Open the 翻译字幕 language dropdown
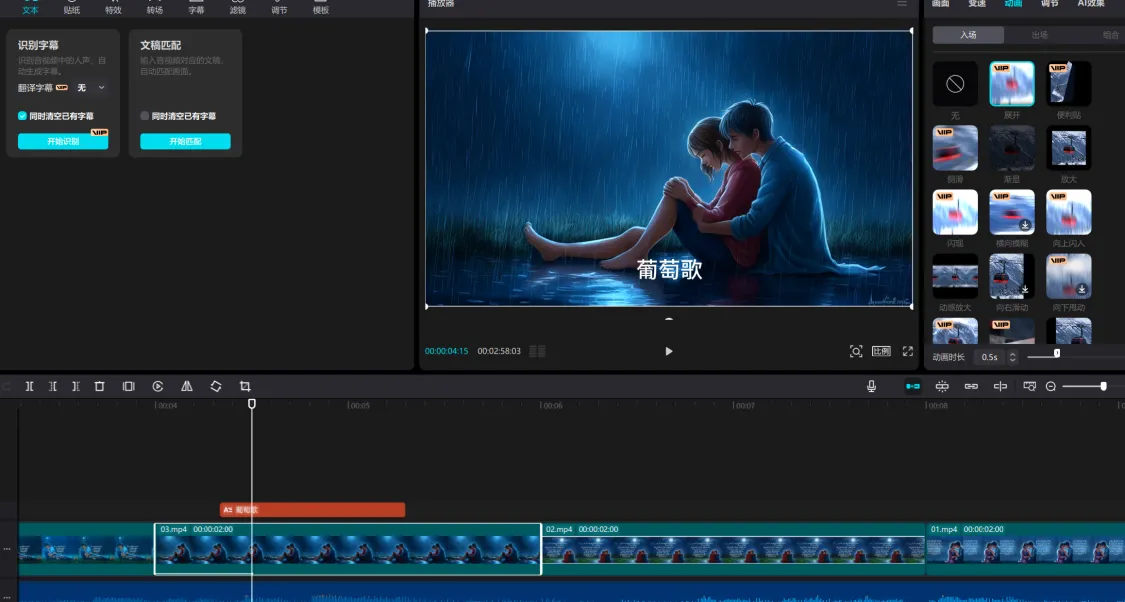Image resolution: width=1125 pixels, height=602 pixels. 92,88
